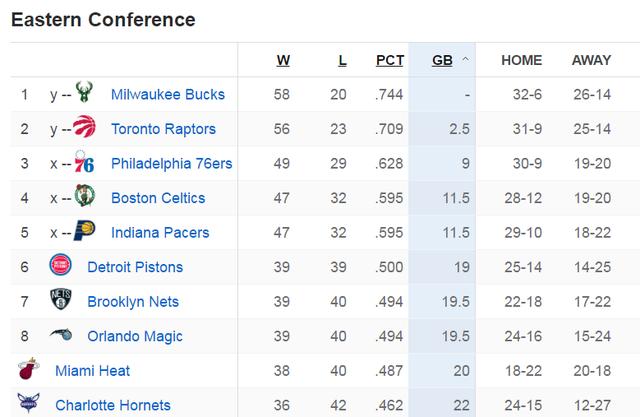Open the Miami Heat flame logo
This screenshot has height=417, width=640.
[x=29, y=368]
